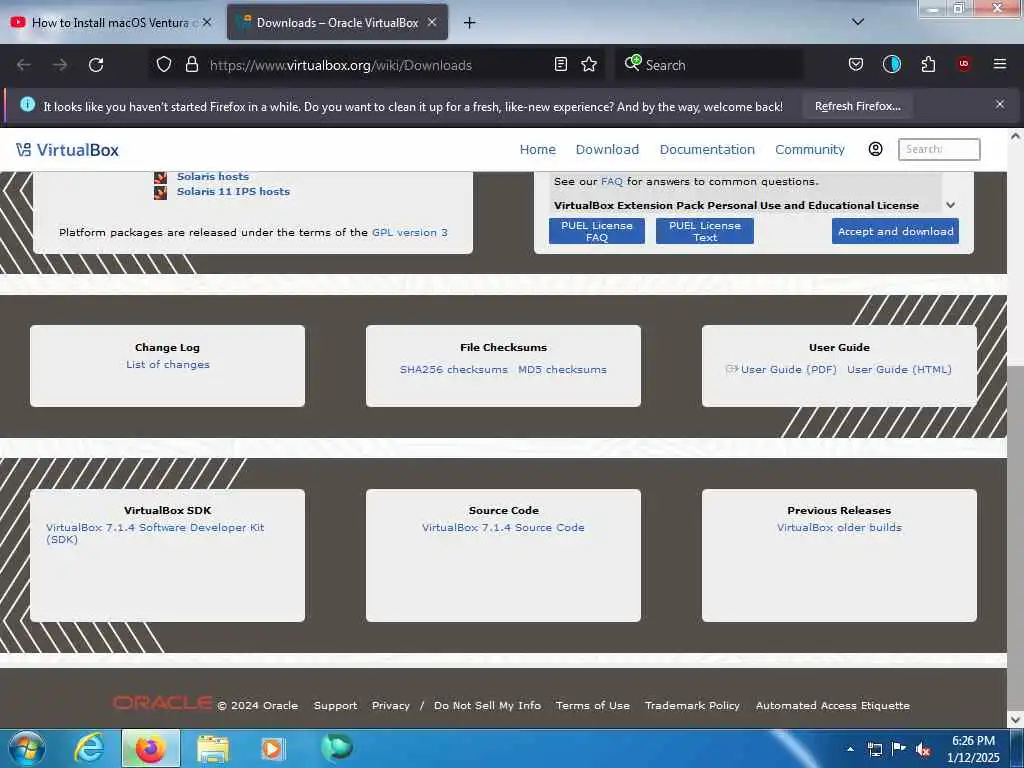Click the footer Trademark Policy link
This screenshot has height=768, width=1024.
coord(692,705)
